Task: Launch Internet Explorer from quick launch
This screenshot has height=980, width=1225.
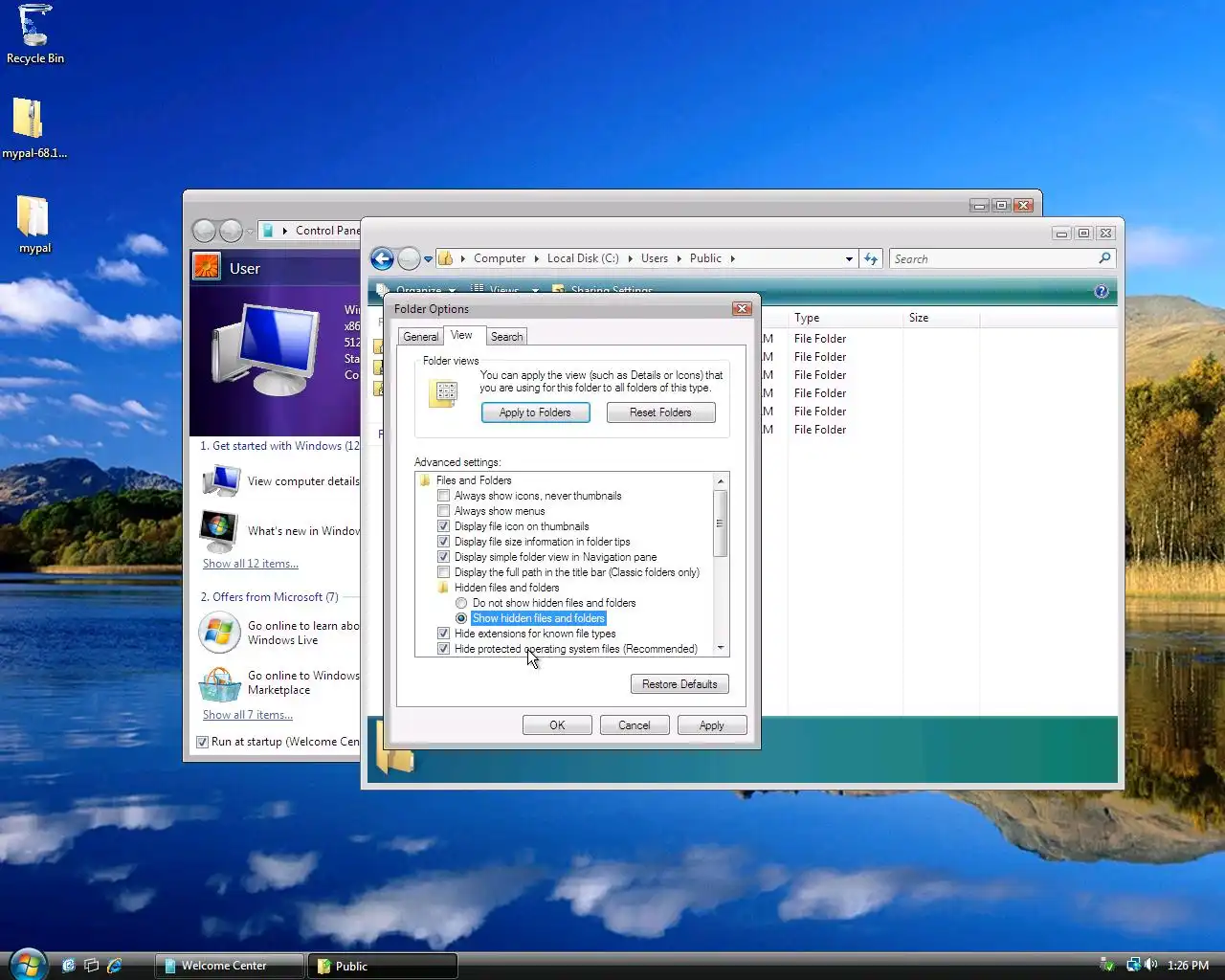Action: (x=115, y=966)
